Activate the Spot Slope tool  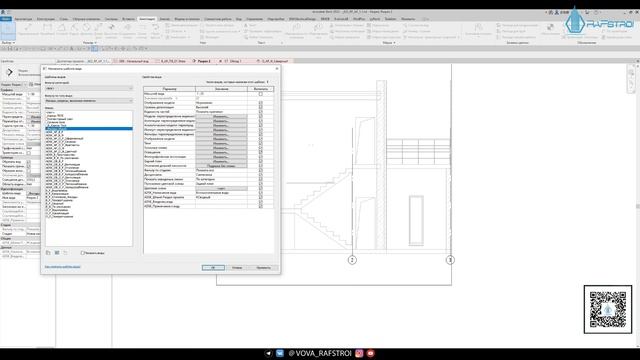pyautogui.click(x=142, y=31)
